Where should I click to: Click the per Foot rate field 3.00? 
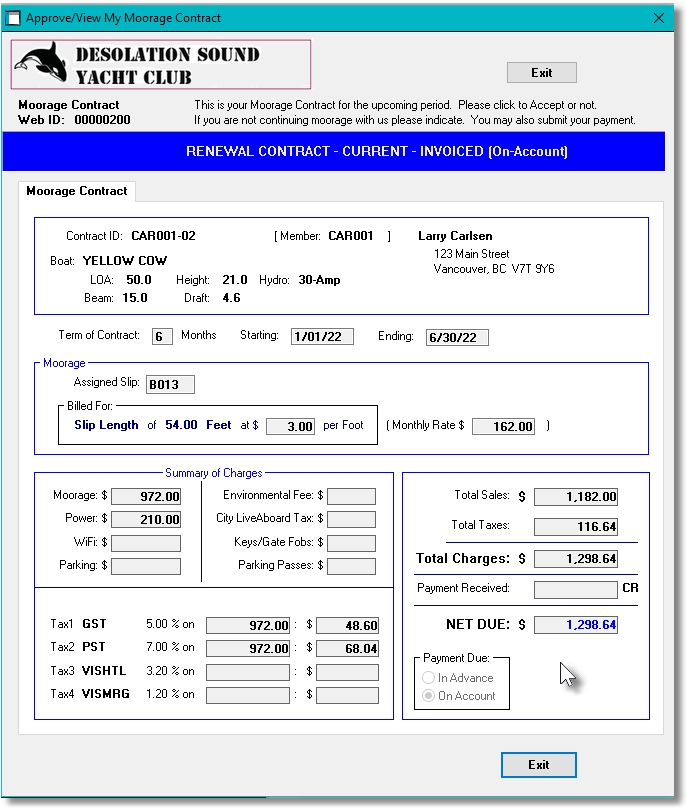pyautogui.click(x=290, y=427)
